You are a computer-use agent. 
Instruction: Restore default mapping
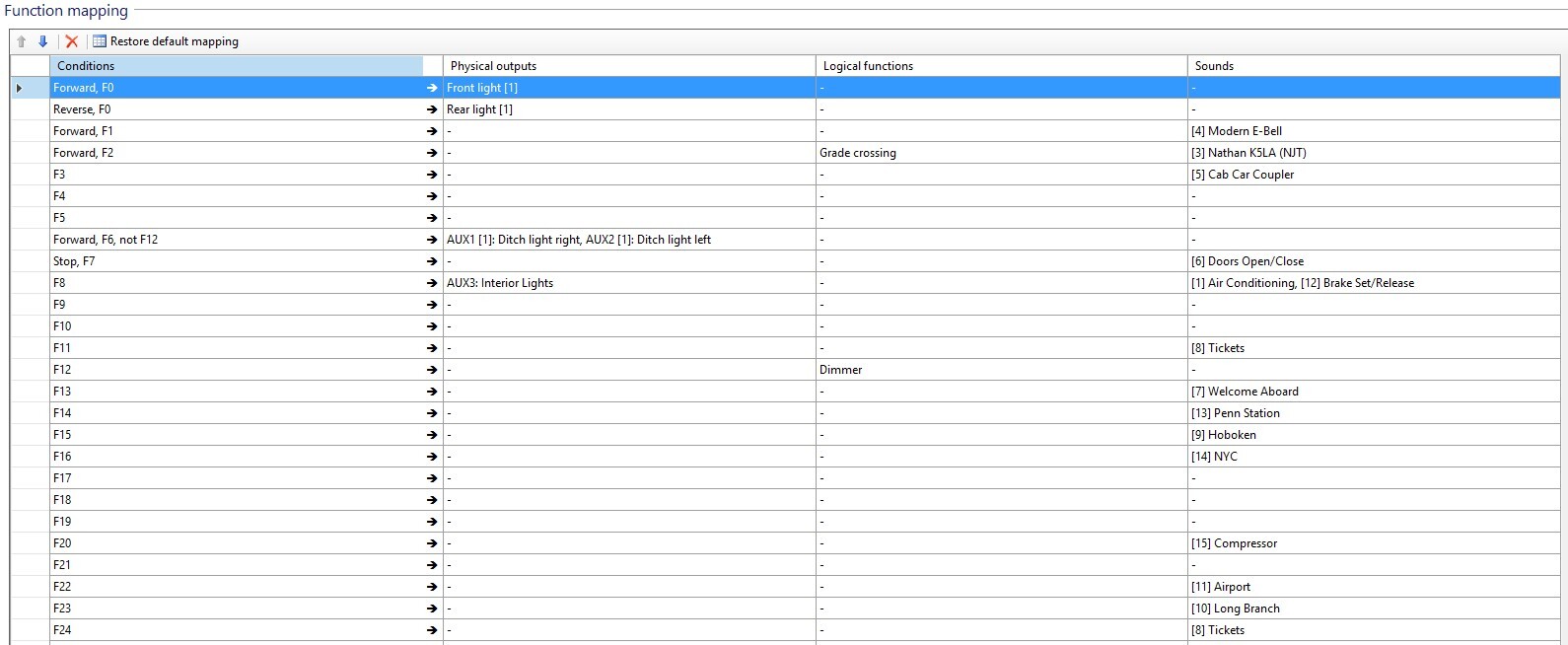(174, 41)
